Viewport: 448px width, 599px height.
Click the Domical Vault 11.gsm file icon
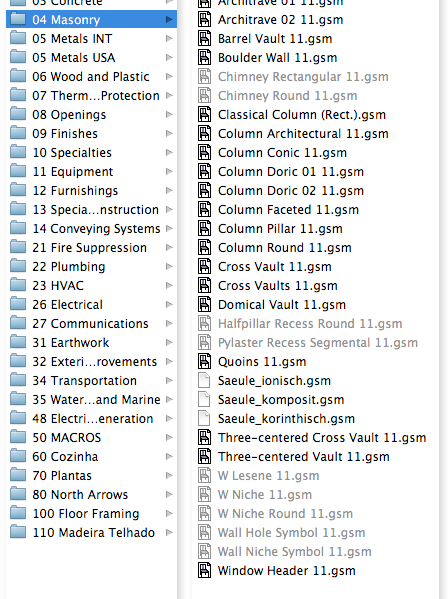[x=204, y=305]
